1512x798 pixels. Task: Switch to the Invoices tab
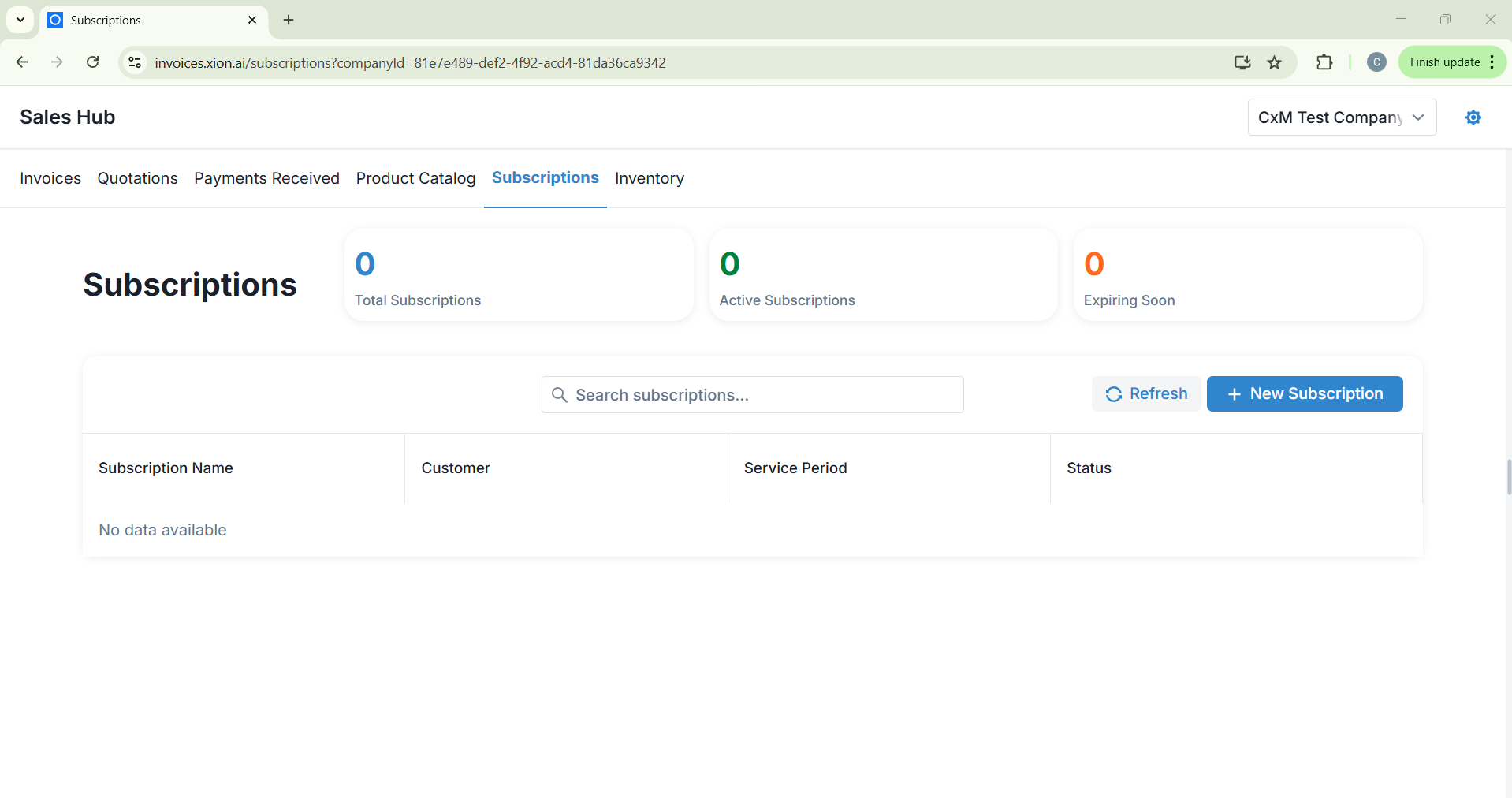pos(50,178)
